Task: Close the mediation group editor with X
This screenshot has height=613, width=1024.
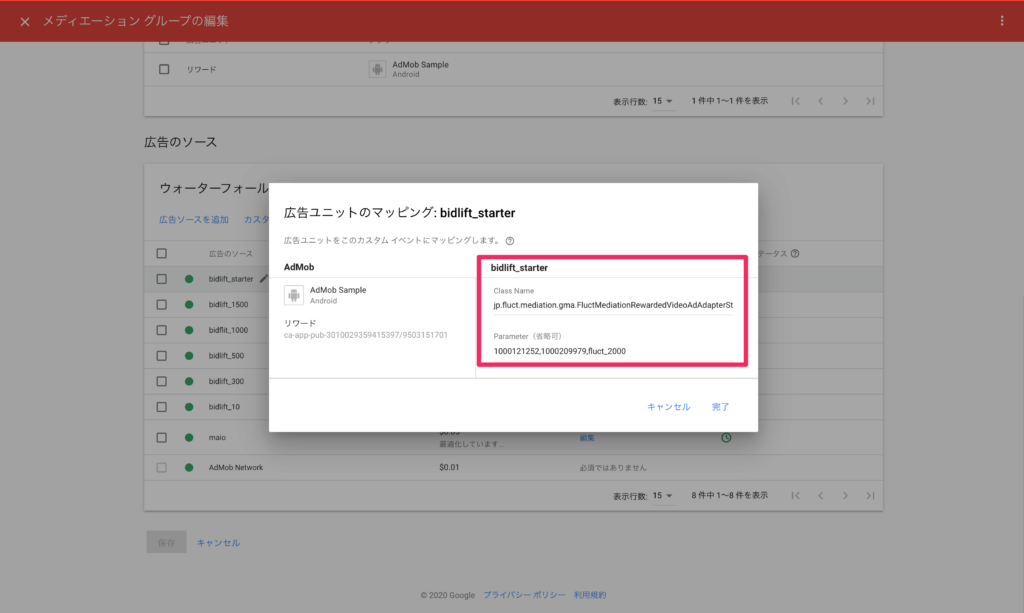Action: pyautogui.click(x=25, y=22)
